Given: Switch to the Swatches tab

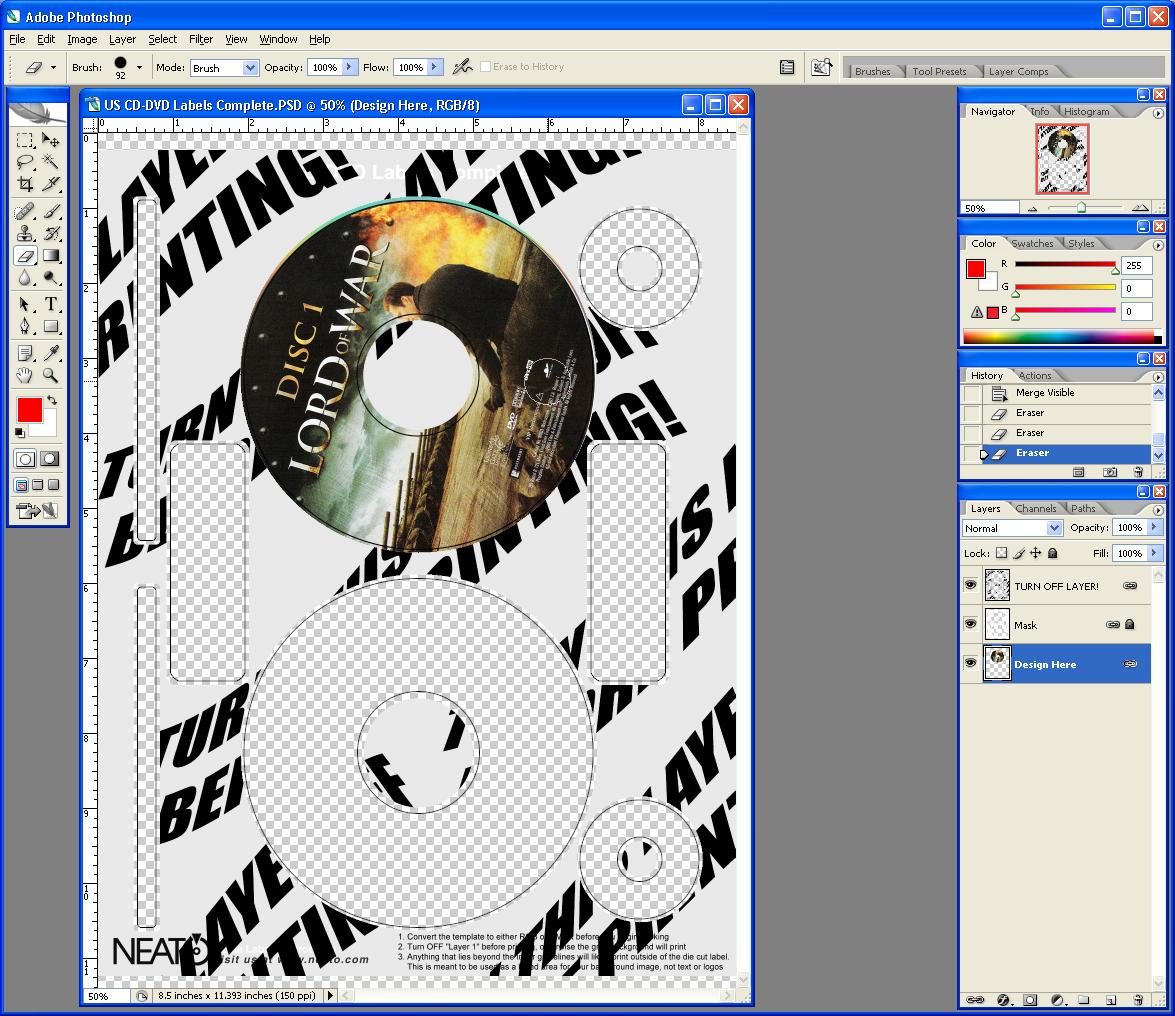Looking at the screenshot, I should [x=1033, y=244].
